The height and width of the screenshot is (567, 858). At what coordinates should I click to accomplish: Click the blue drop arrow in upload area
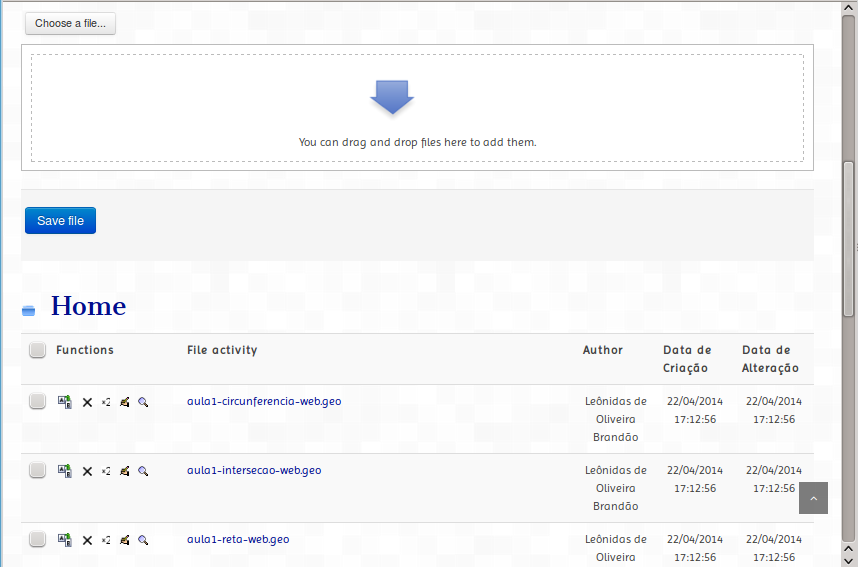pos(392,97)
